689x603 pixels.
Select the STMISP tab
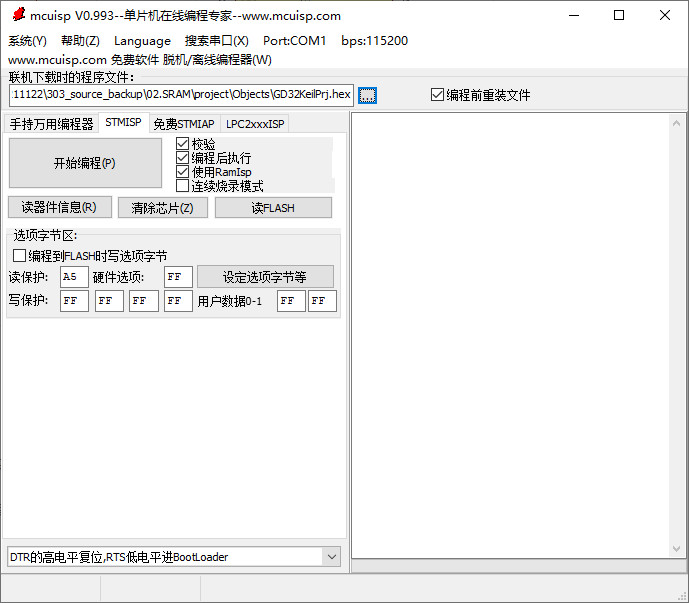tap(123, 122)
